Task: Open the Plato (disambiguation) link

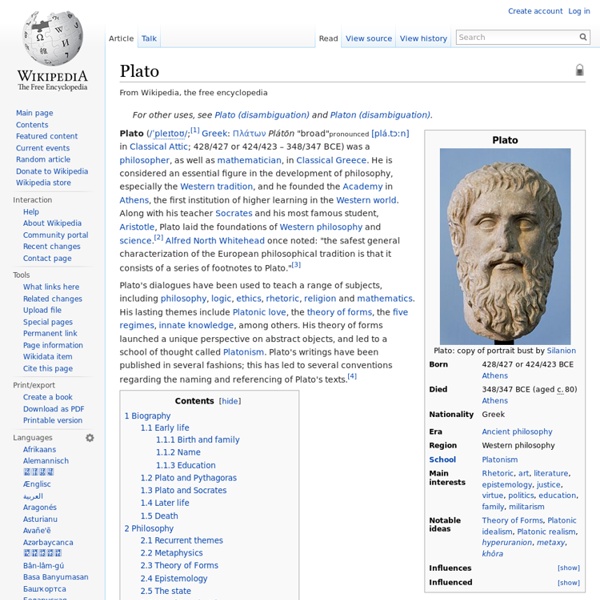Action: tap(262, 115)
